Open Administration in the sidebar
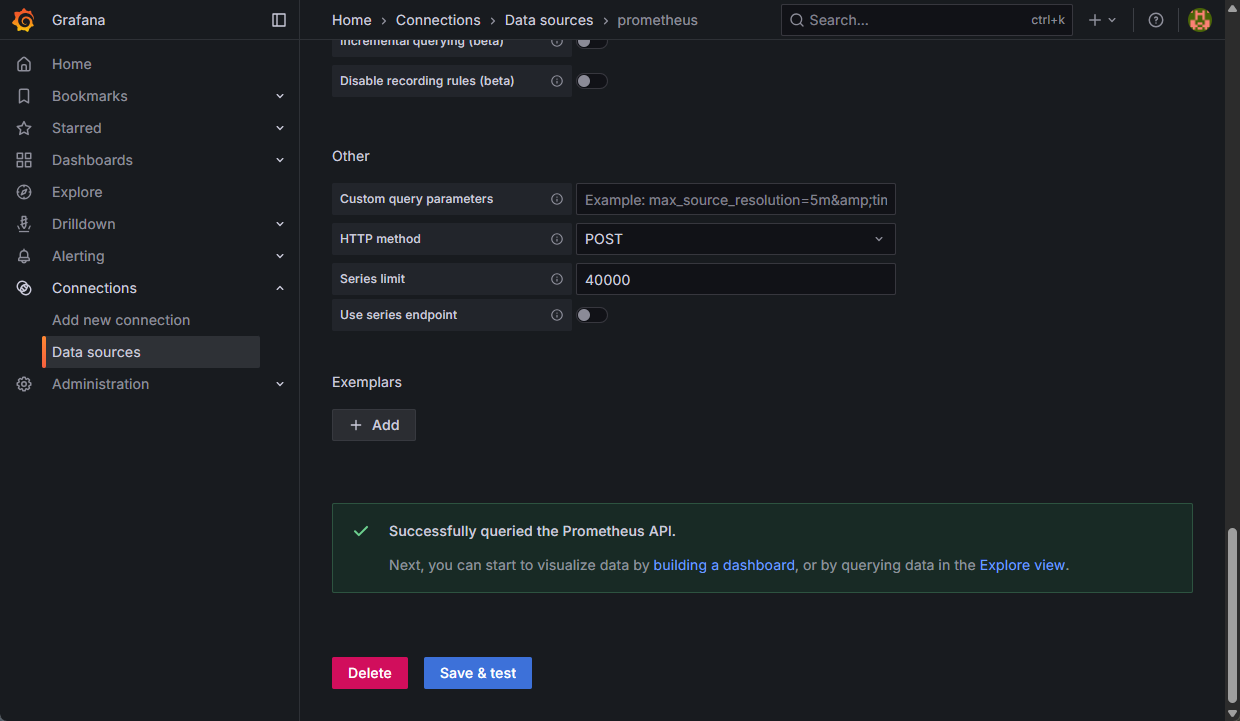 [x=100, y=384]
